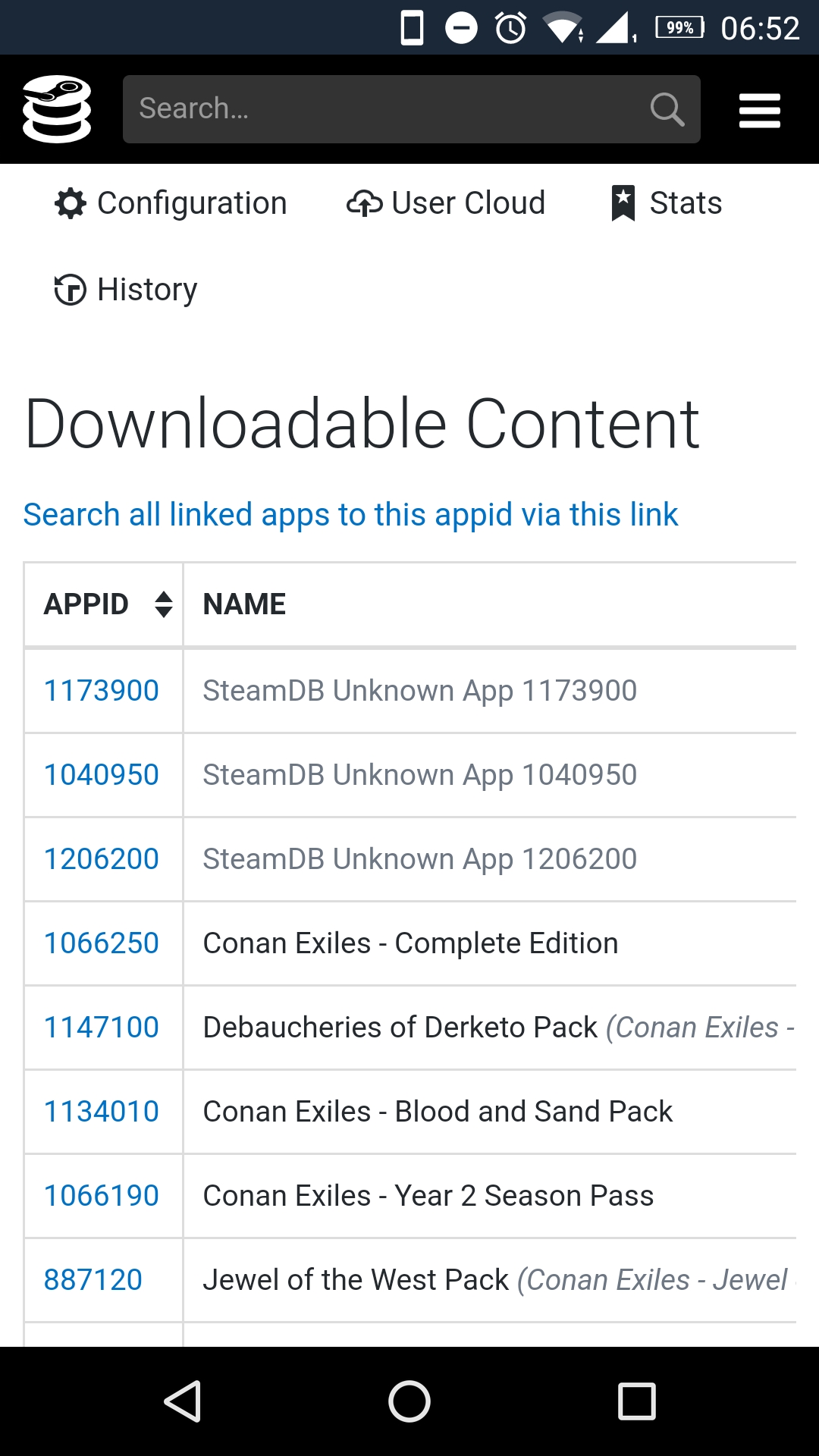Sort table by APPID arrows
Image resolution: width=819 pixels, height=1456 pixels.
click(x=163, y=604)
